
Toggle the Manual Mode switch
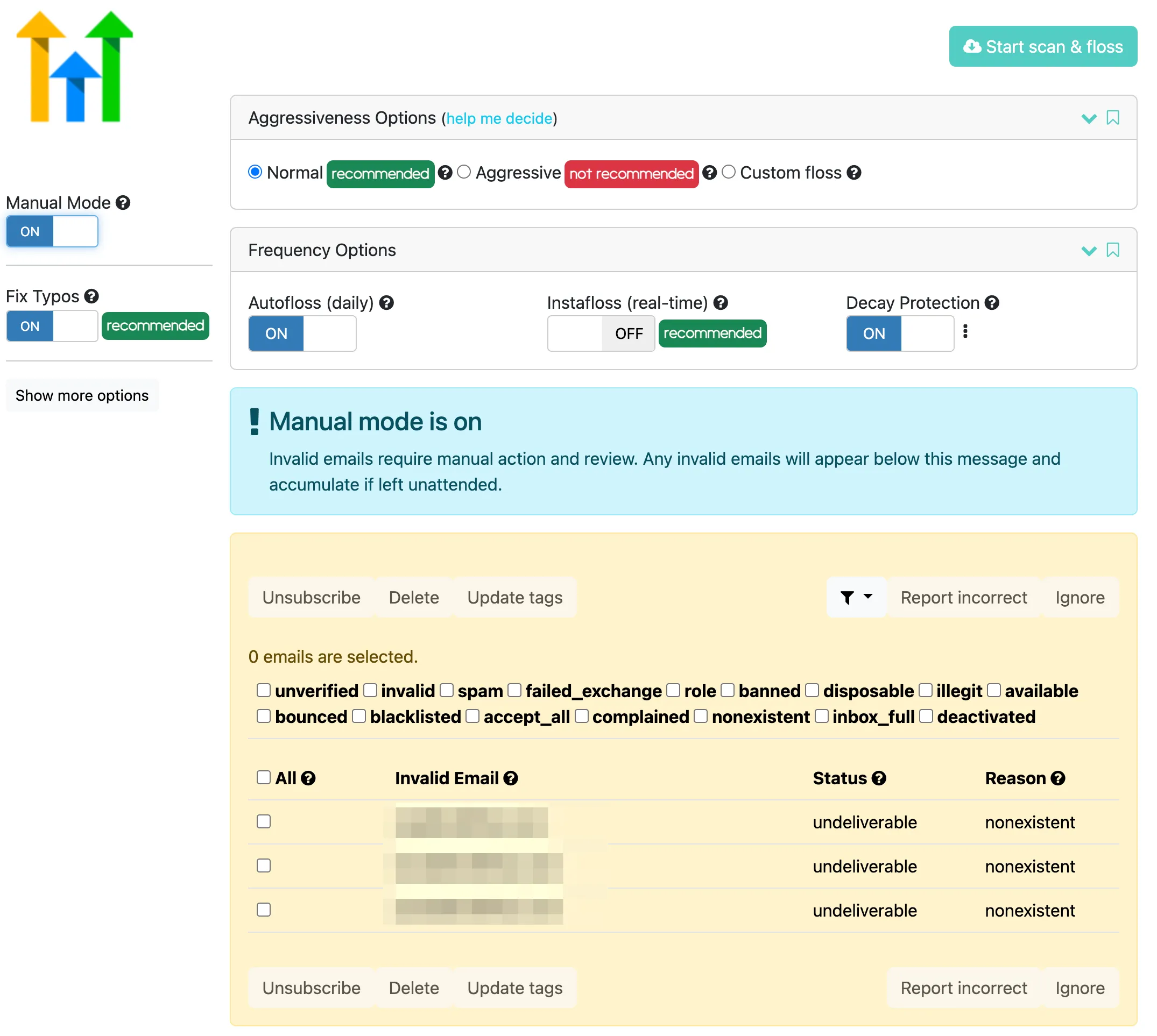(x=52, y=232)
